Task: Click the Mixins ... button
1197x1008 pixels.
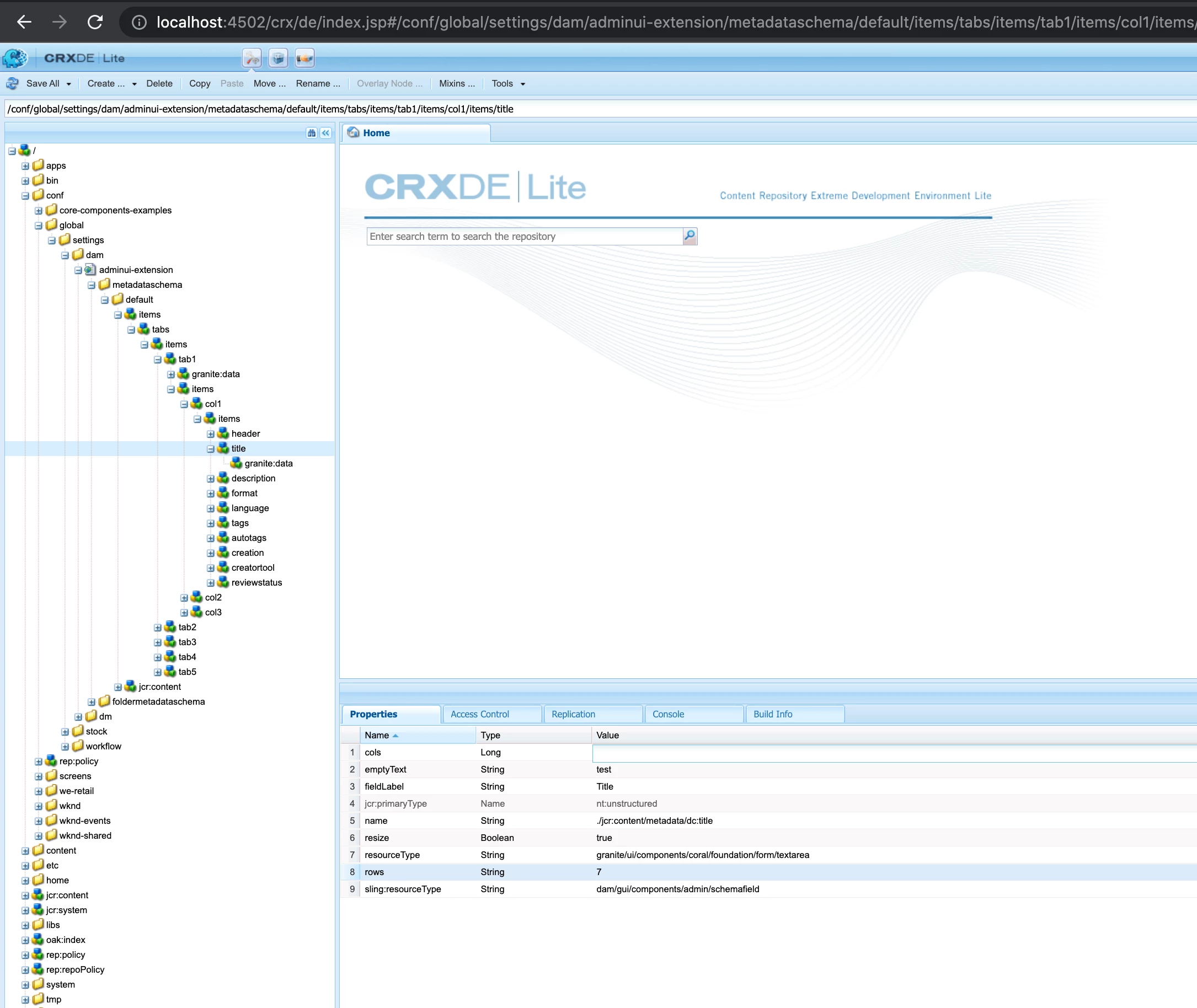Action: coord(457,83)
